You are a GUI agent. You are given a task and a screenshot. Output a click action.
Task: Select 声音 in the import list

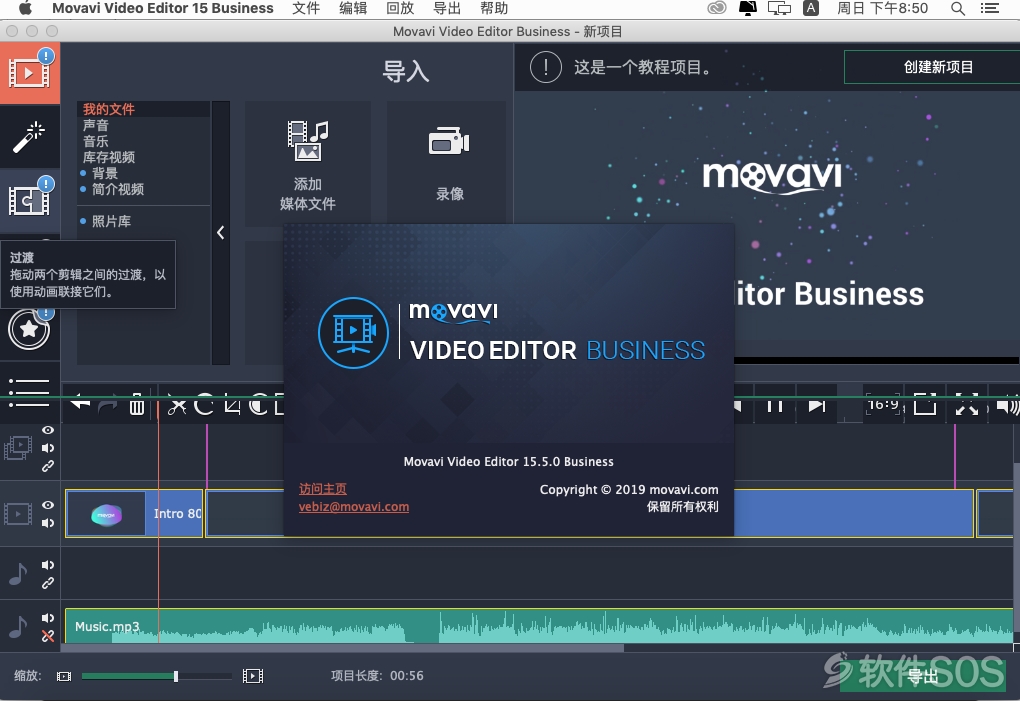[96, 125]
